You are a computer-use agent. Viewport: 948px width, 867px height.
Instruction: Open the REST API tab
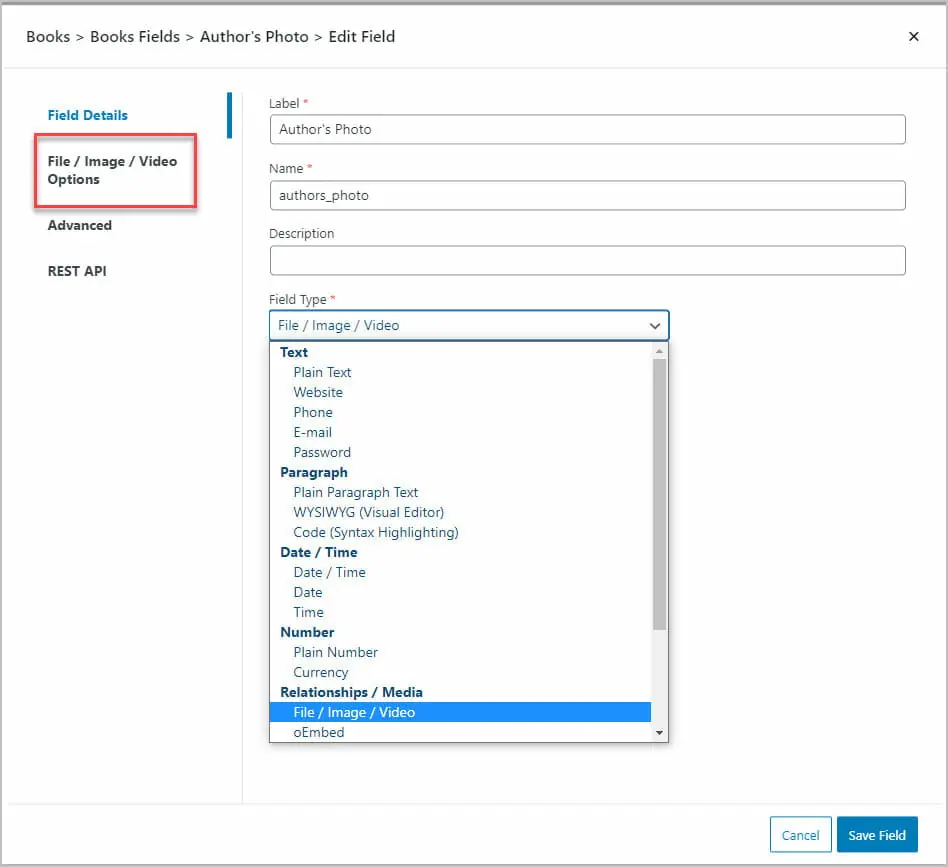[77, 271]
